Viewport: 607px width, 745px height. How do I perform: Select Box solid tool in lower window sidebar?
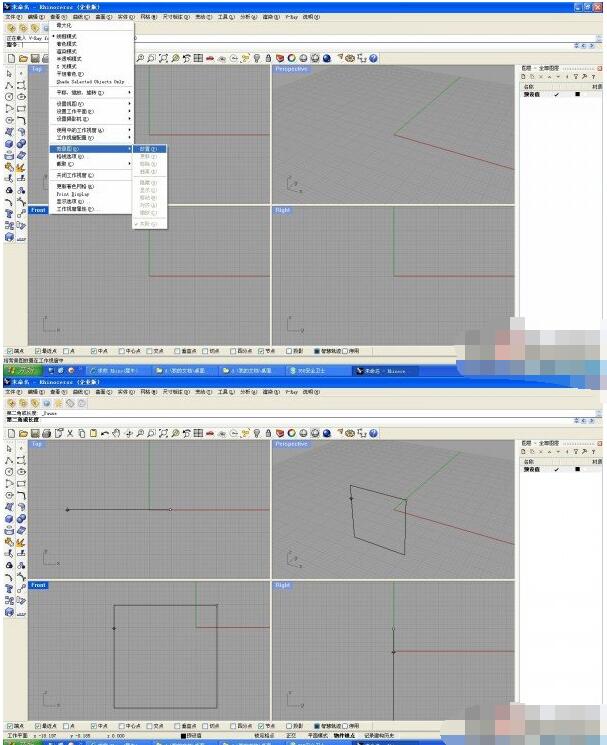coord(9,519)
